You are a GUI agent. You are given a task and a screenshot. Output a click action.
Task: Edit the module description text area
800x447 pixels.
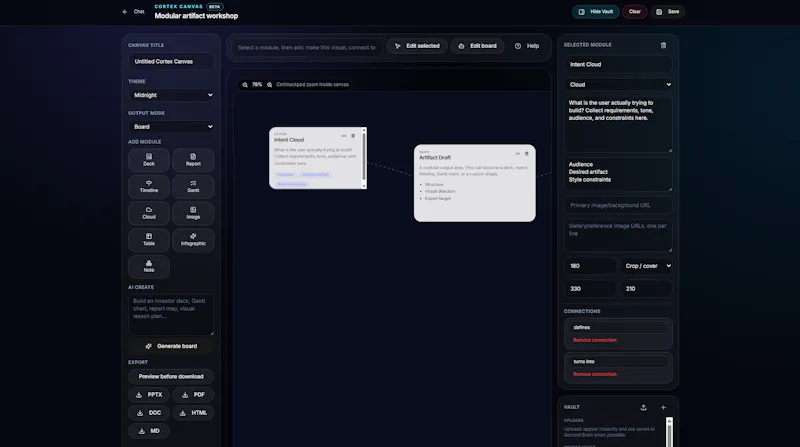(618, 125)
